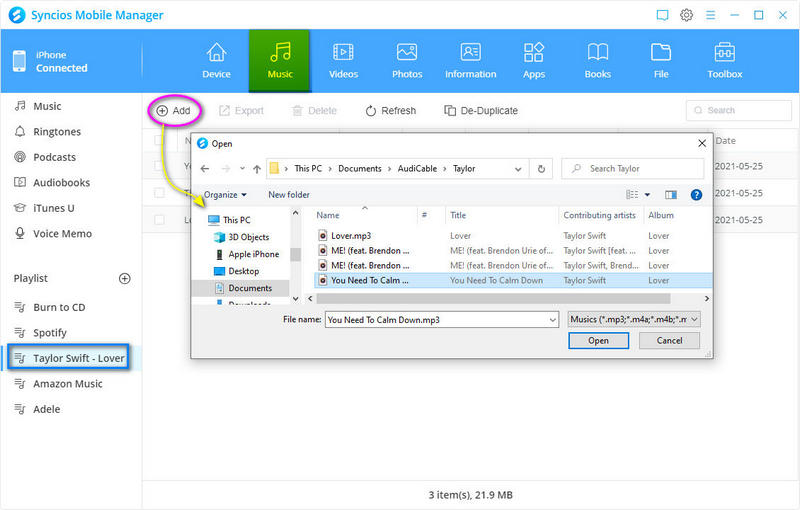Viewport: 800px width, 510px height.
Task: Click the De-Duplicate button
Action: [x=481, y=111]
